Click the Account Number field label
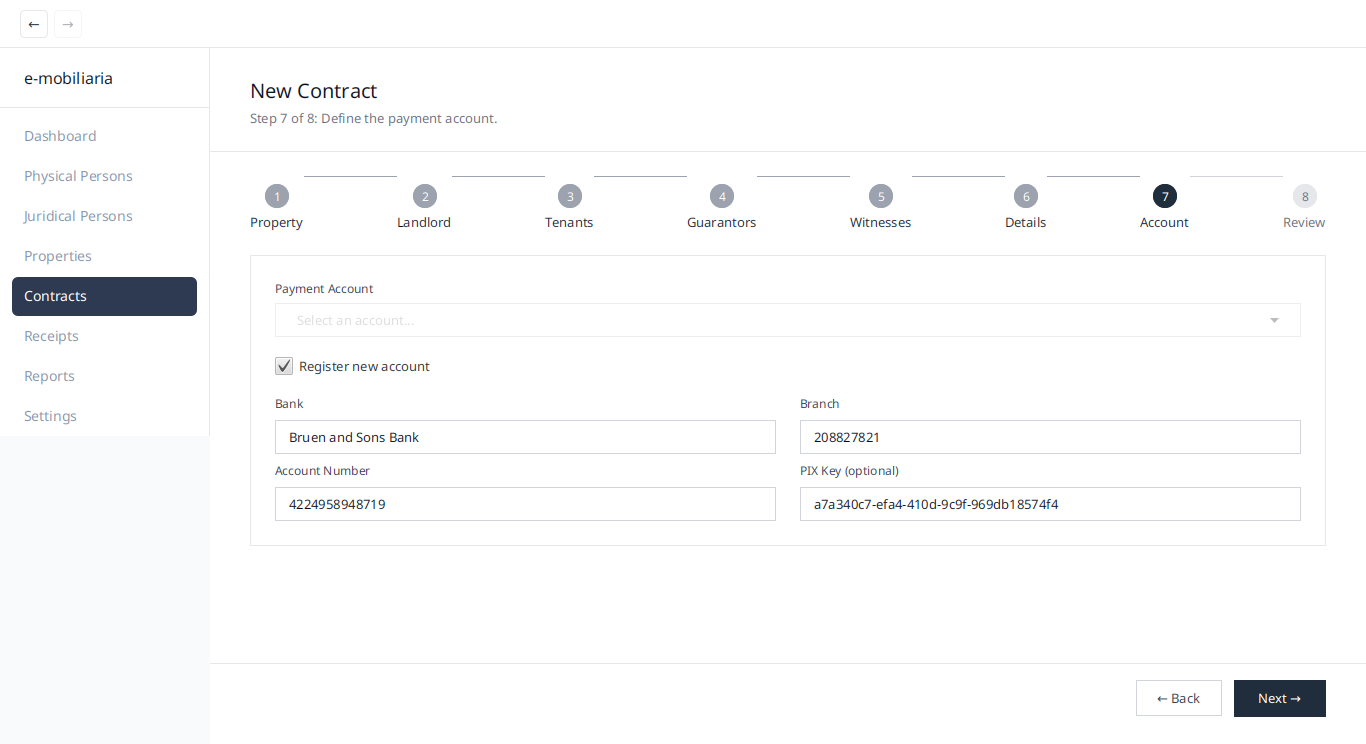The height and width of the screenshot is (744, 1366). point(322,470)
